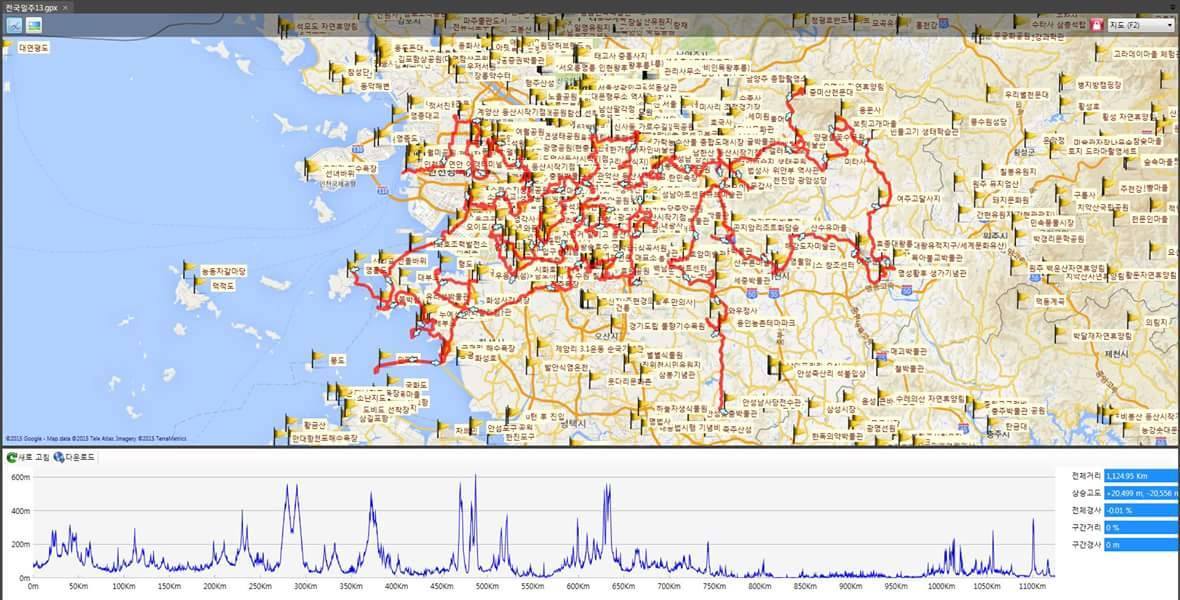Click the 삼성시장 waypoint flag
1180x600 pixels.
pos(813,407)
